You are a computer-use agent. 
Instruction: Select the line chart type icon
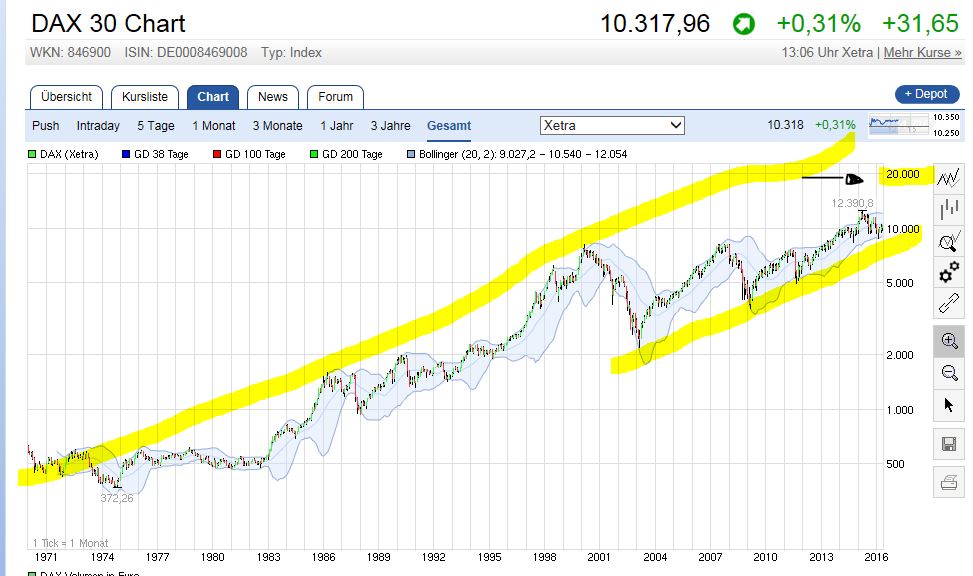[x=949, y=179]
